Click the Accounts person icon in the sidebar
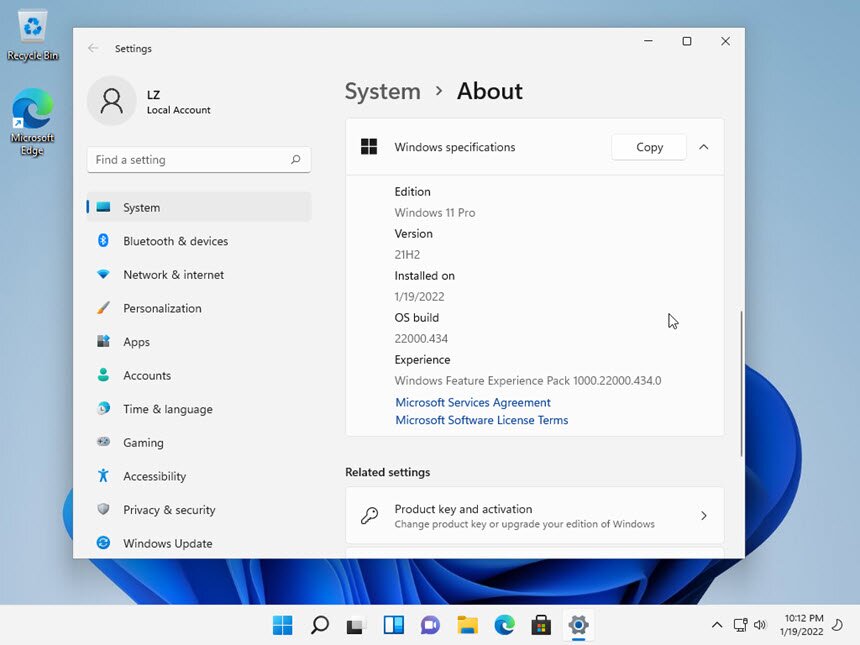 click(x=103, y=375)
